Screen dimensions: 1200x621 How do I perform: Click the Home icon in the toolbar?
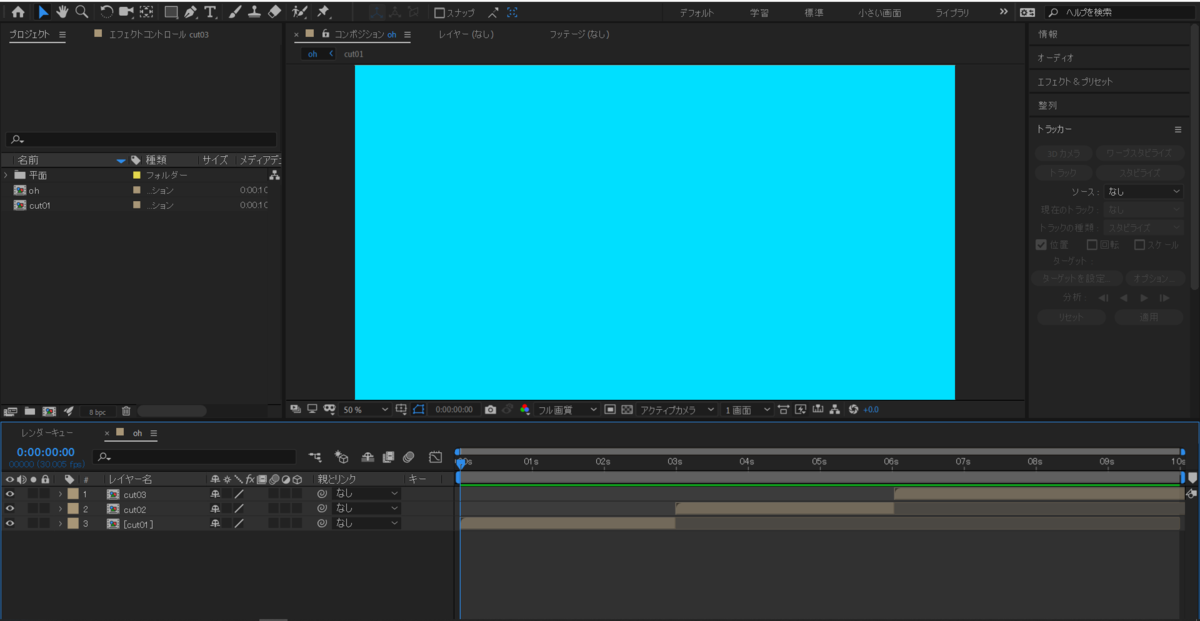pyautogui.click(x=18, y=13)
